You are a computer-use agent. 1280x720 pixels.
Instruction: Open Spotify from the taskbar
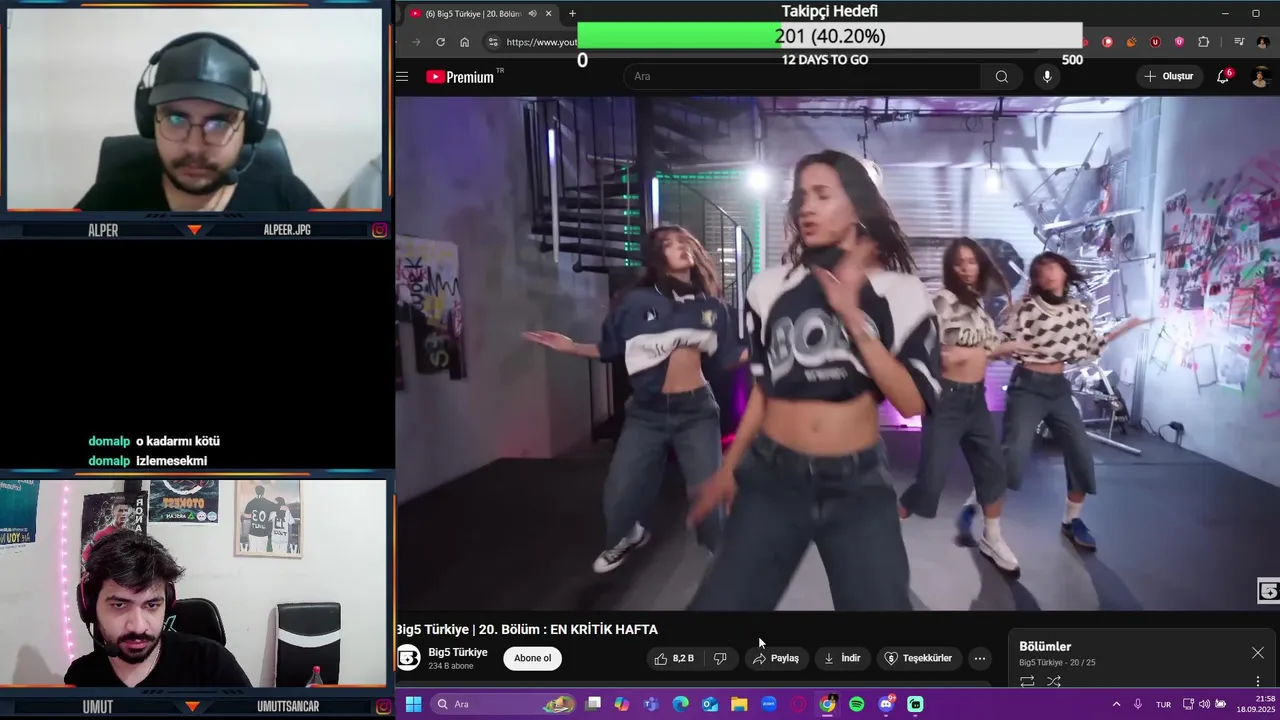point(857,704)
